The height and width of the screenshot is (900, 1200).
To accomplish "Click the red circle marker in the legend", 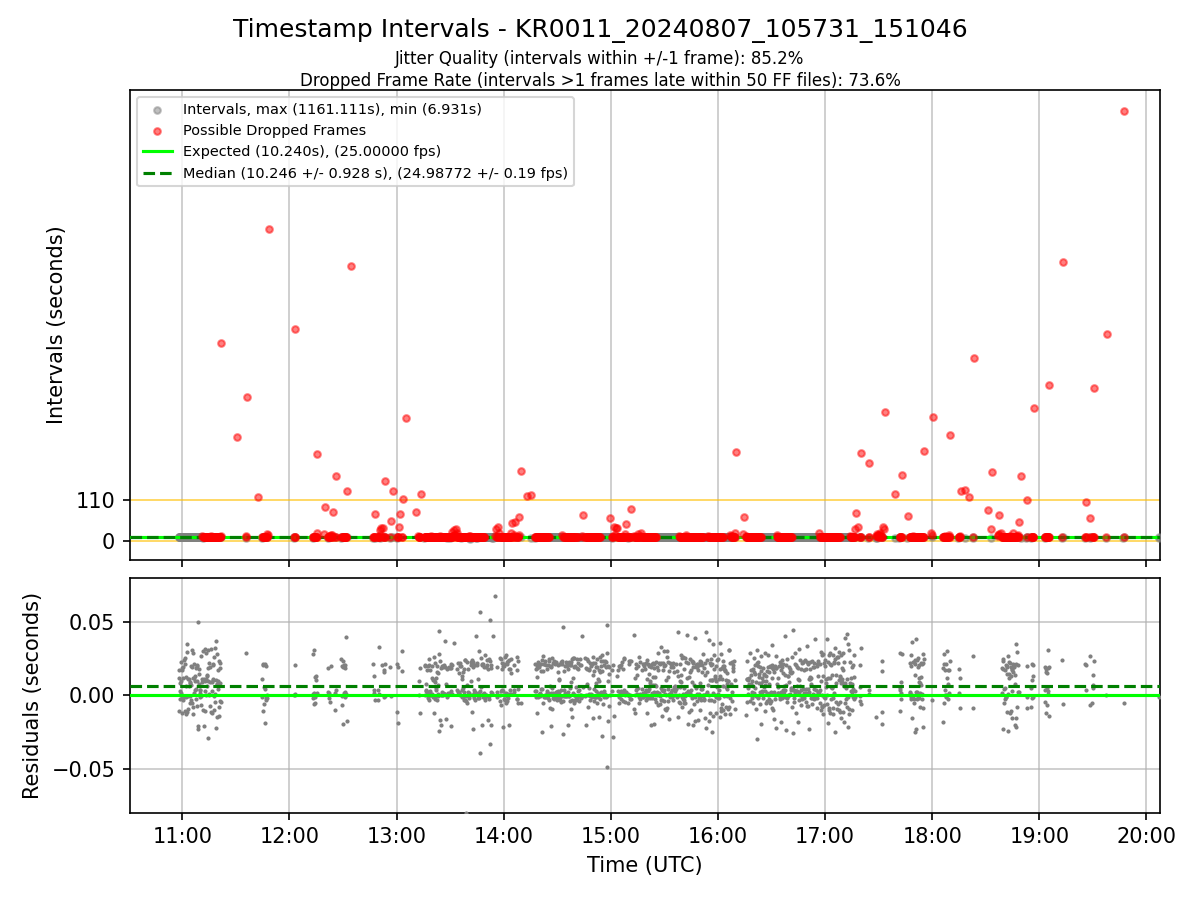I will 158,130.
